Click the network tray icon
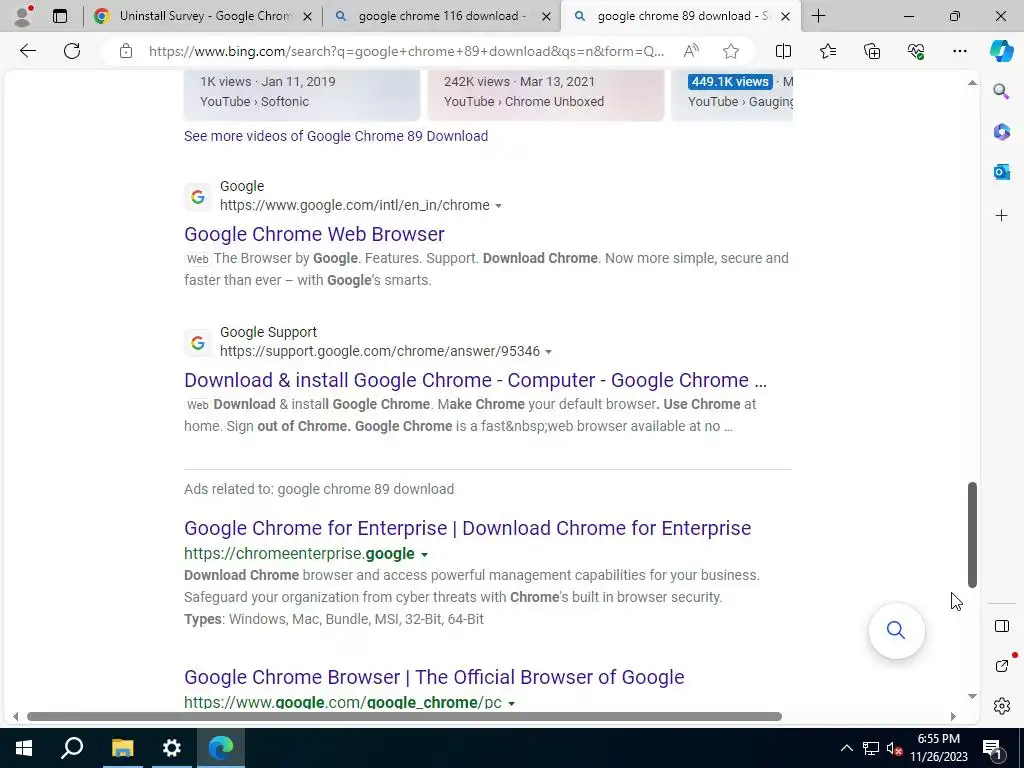The image size is (1024, 768). (871, 748)
